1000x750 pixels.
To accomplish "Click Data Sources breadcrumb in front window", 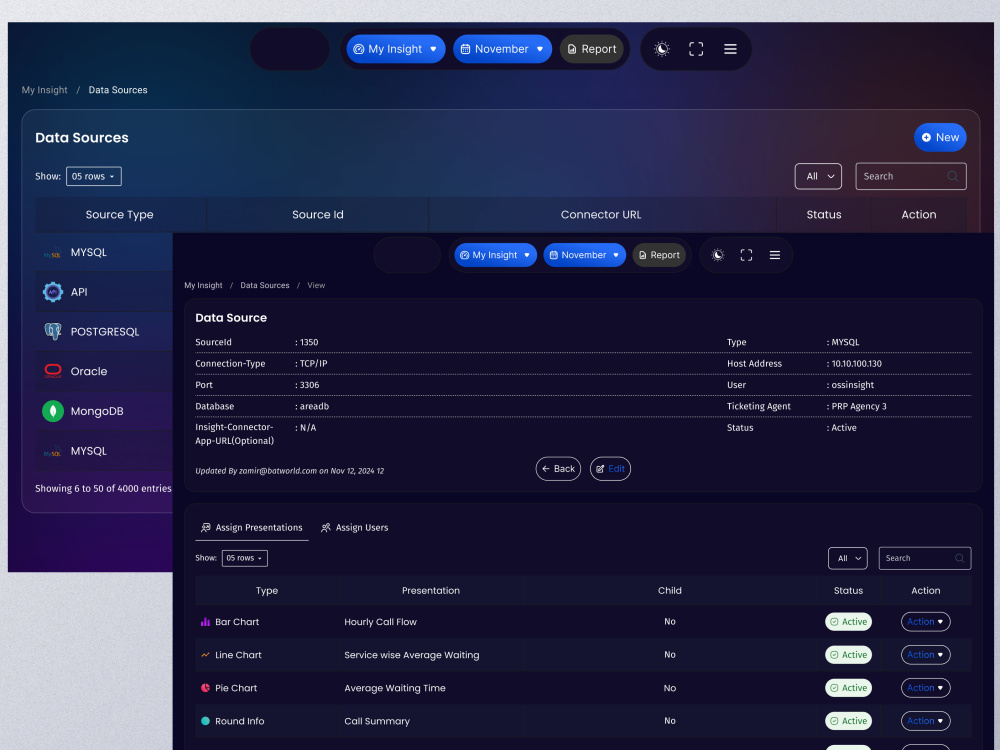I will tap(265, 286).
